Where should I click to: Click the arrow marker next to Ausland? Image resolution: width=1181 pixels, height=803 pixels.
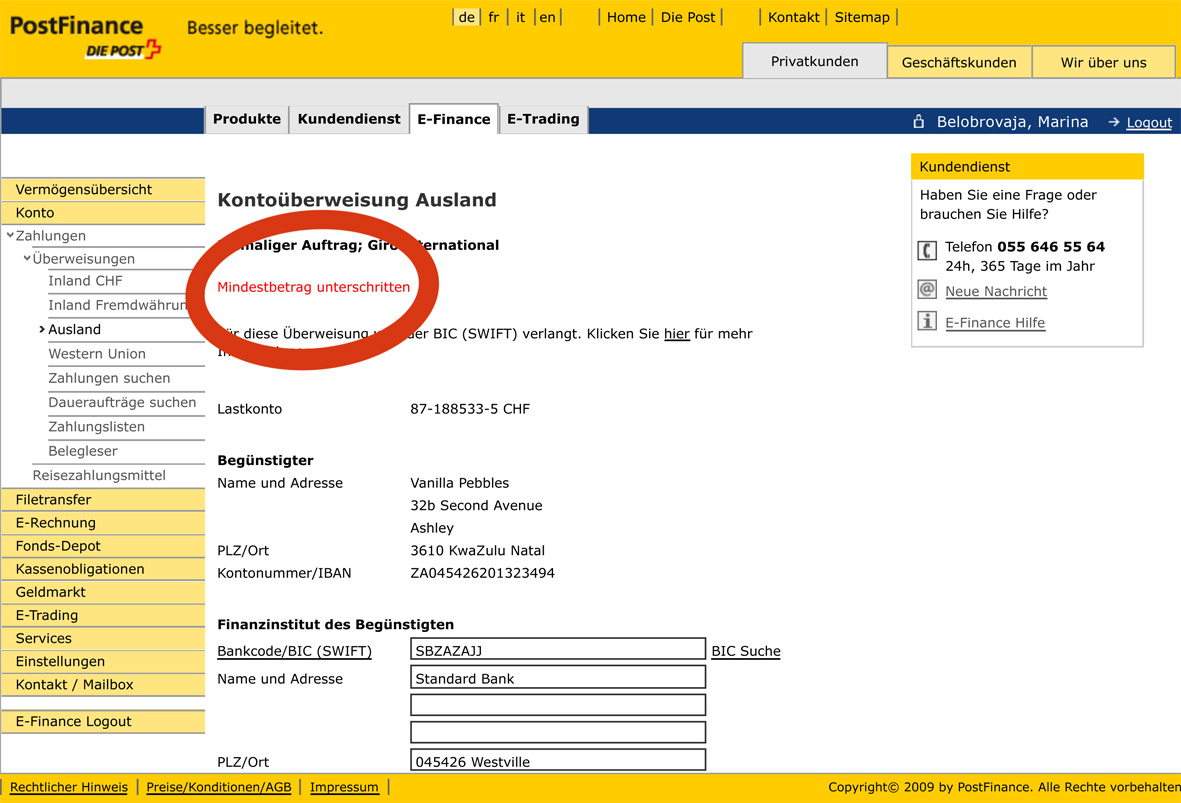click(41, 329)
